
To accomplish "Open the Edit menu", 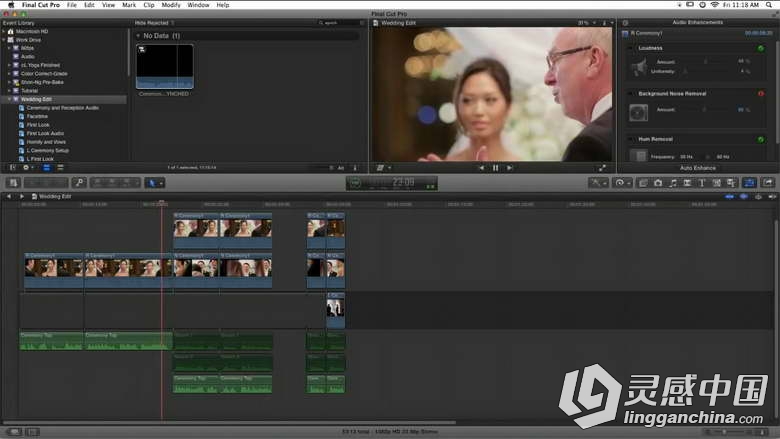I will tap(89, 5).
